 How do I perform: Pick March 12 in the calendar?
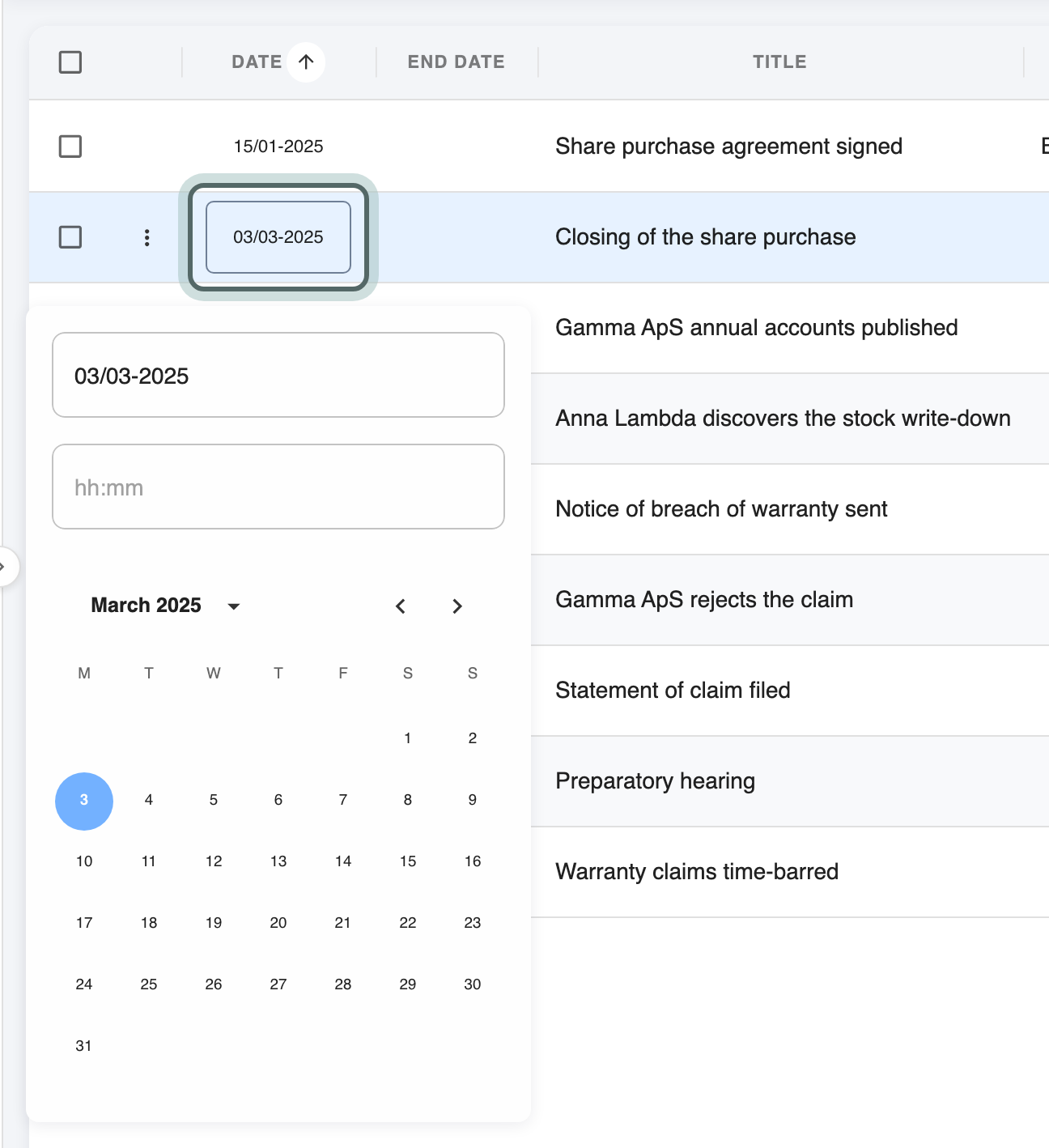(x=214, y=861)
